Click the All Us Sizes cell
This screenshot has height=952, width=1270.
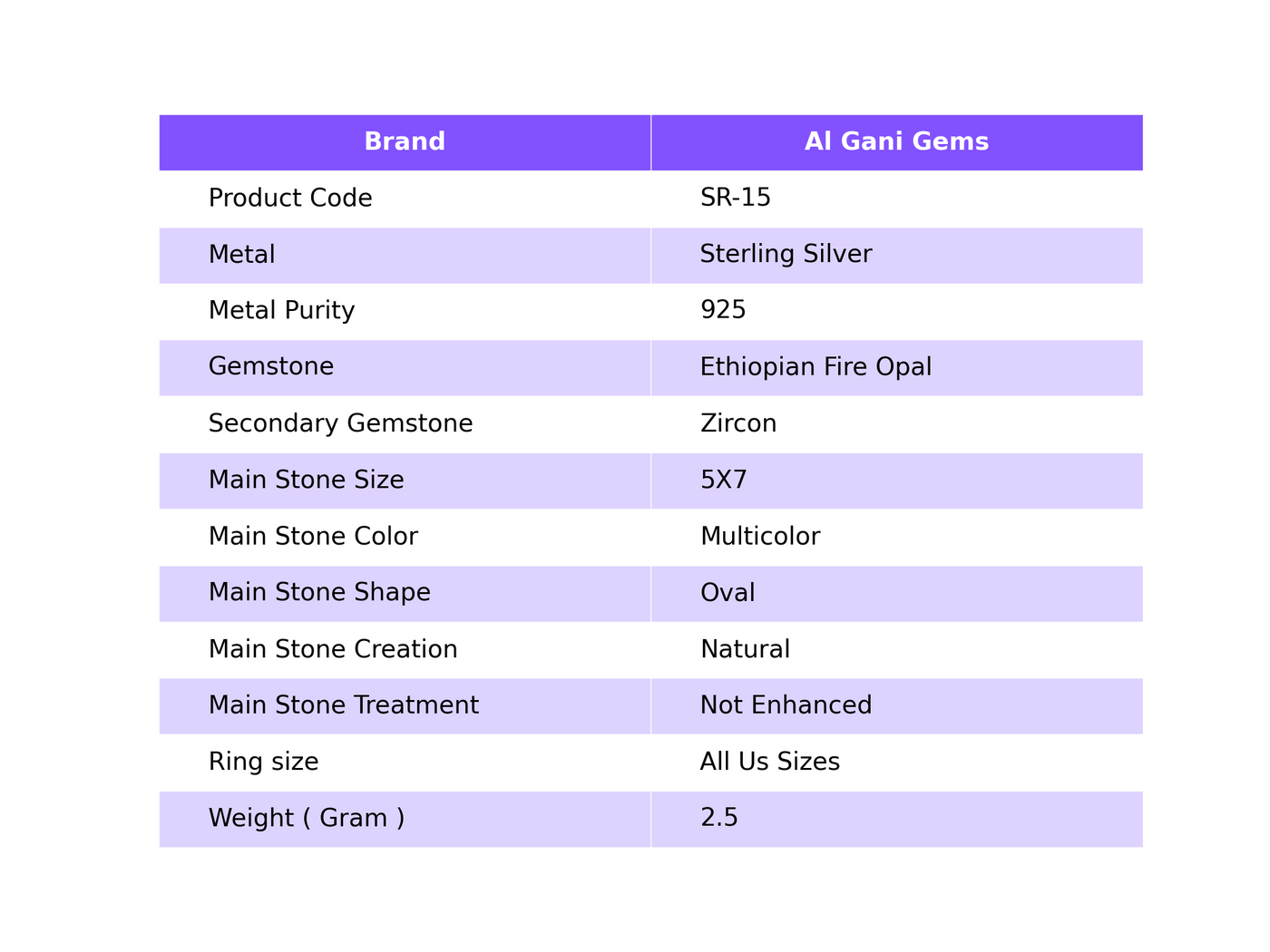896,762
